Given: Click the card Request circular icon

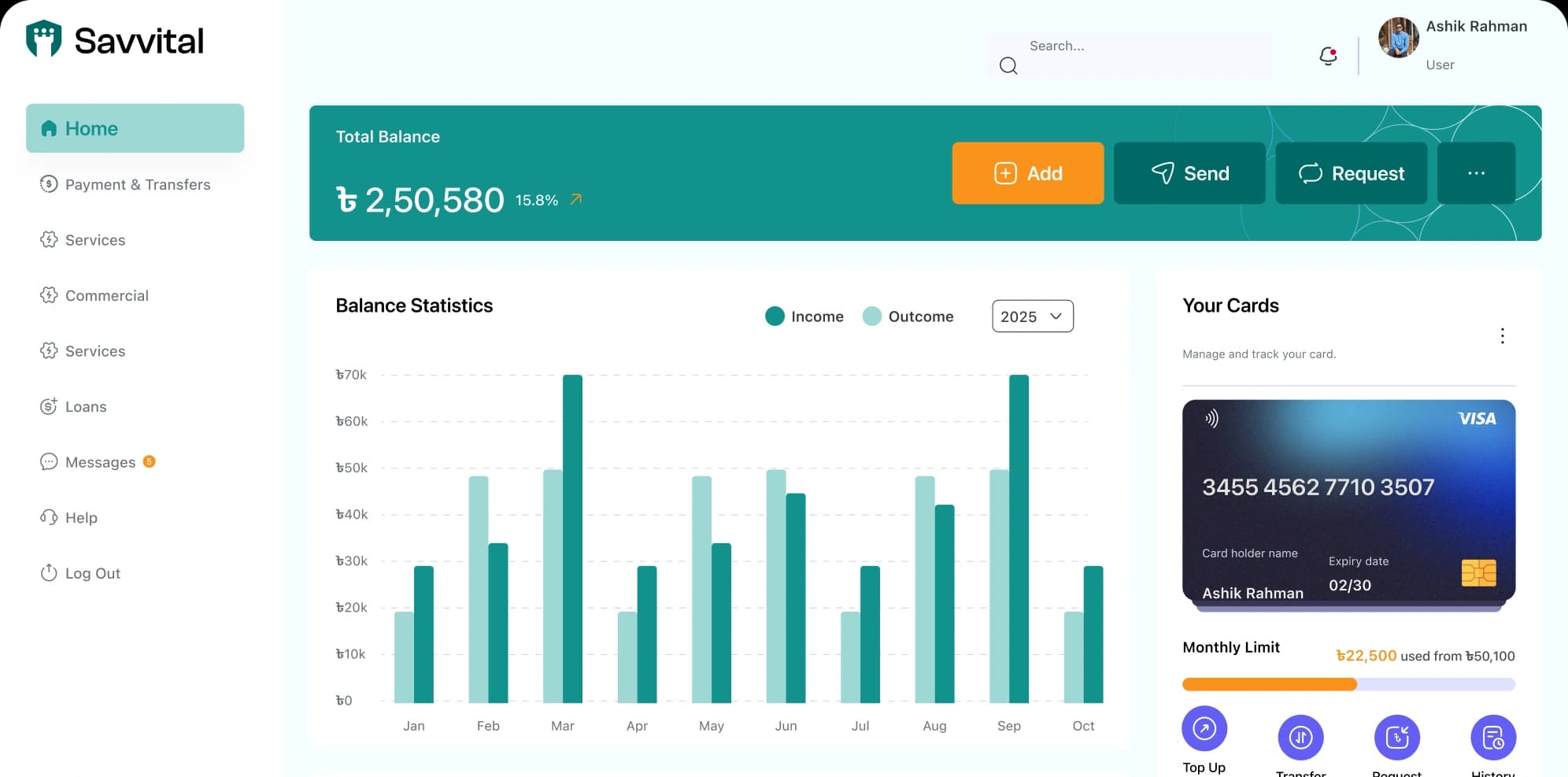Looking at the screenshot, I should (1396, 738).
